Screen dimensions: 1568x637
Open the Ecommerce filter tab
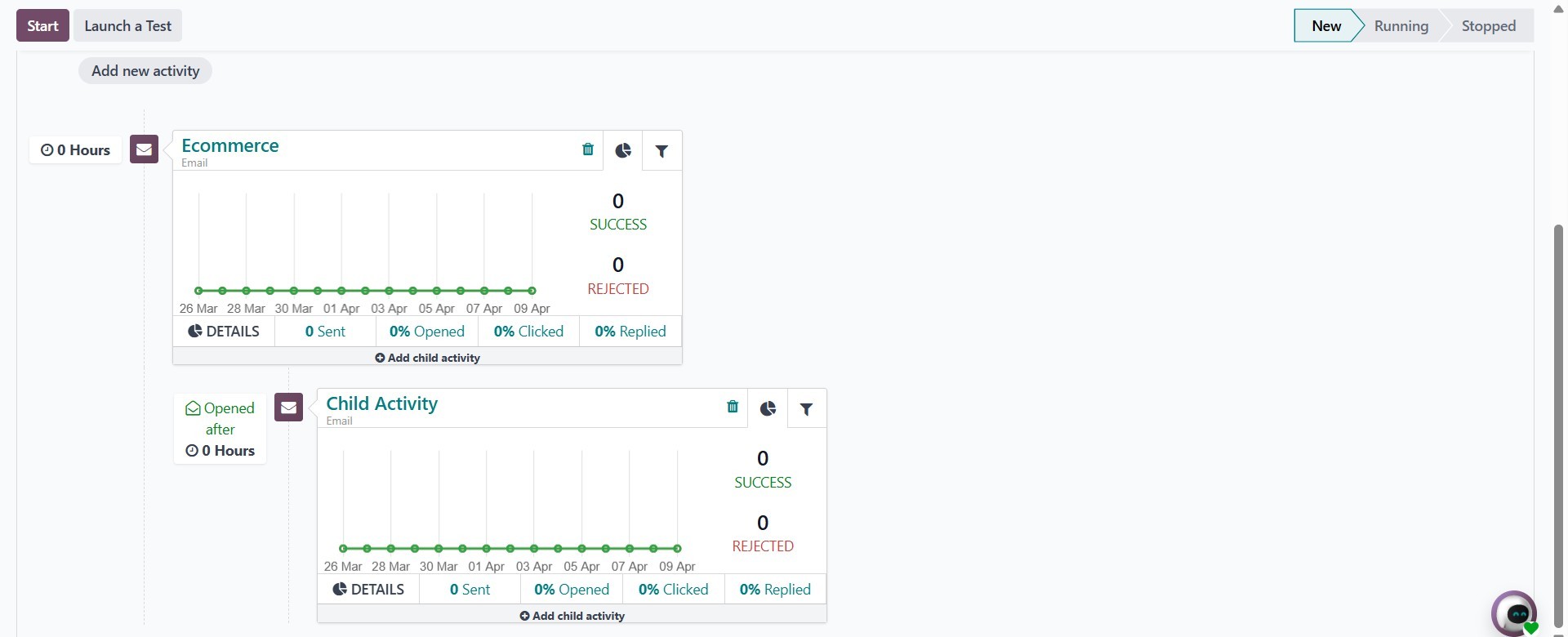[662, 150]
